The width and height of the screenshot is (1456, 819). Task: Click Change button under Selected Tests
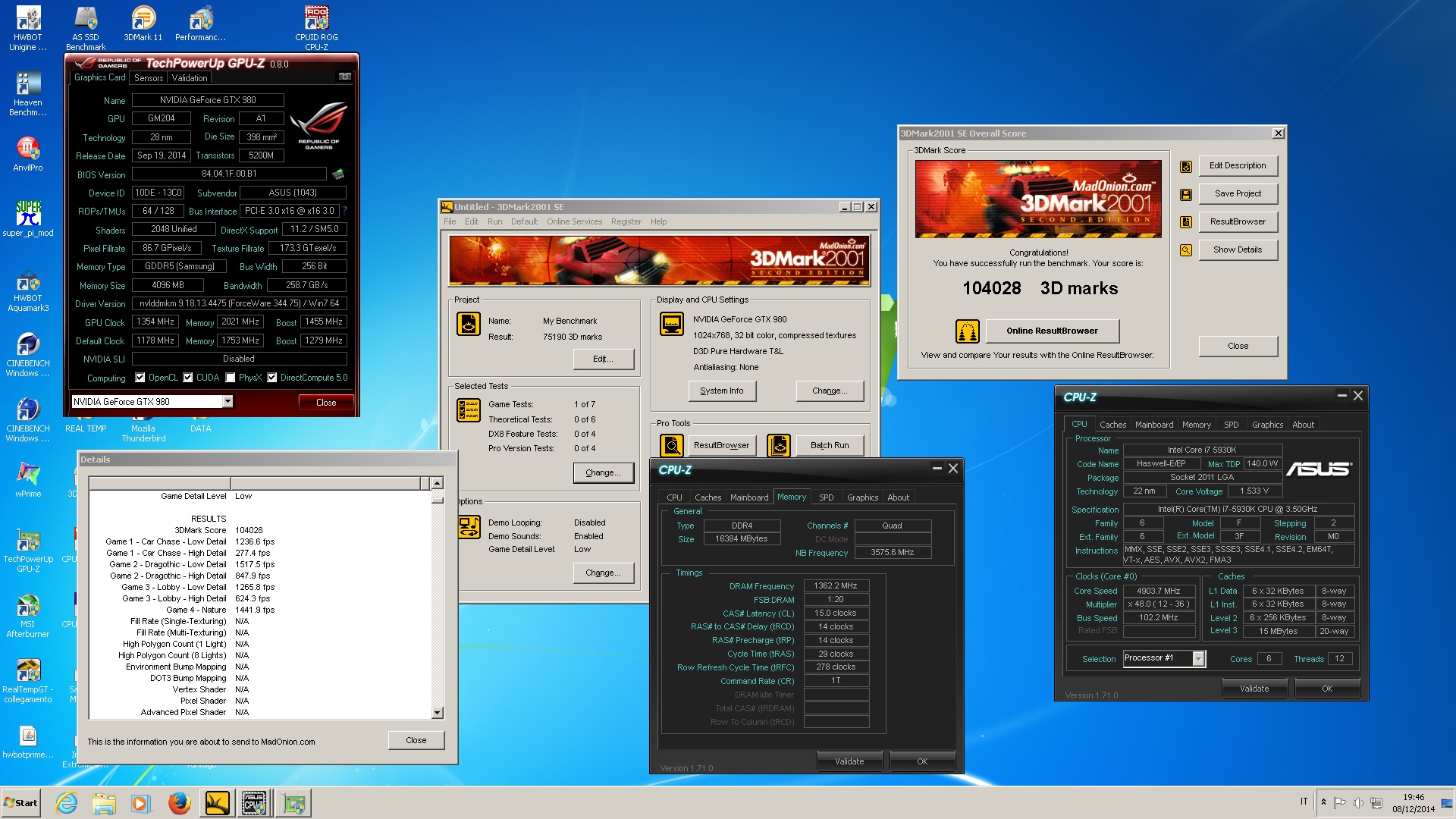pos(604,473)
